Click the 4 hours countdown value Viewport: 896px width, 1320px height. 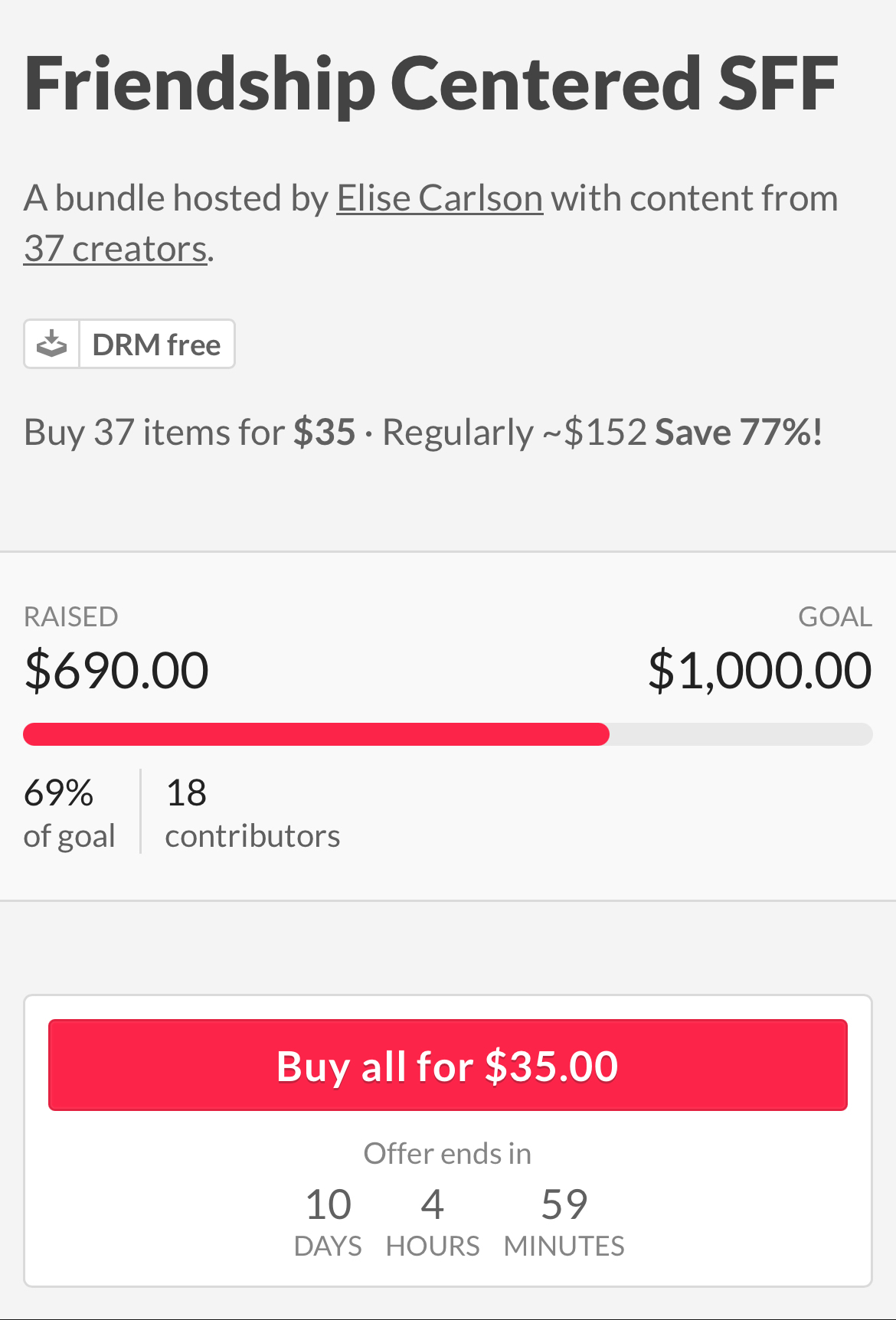point(433,1204)
